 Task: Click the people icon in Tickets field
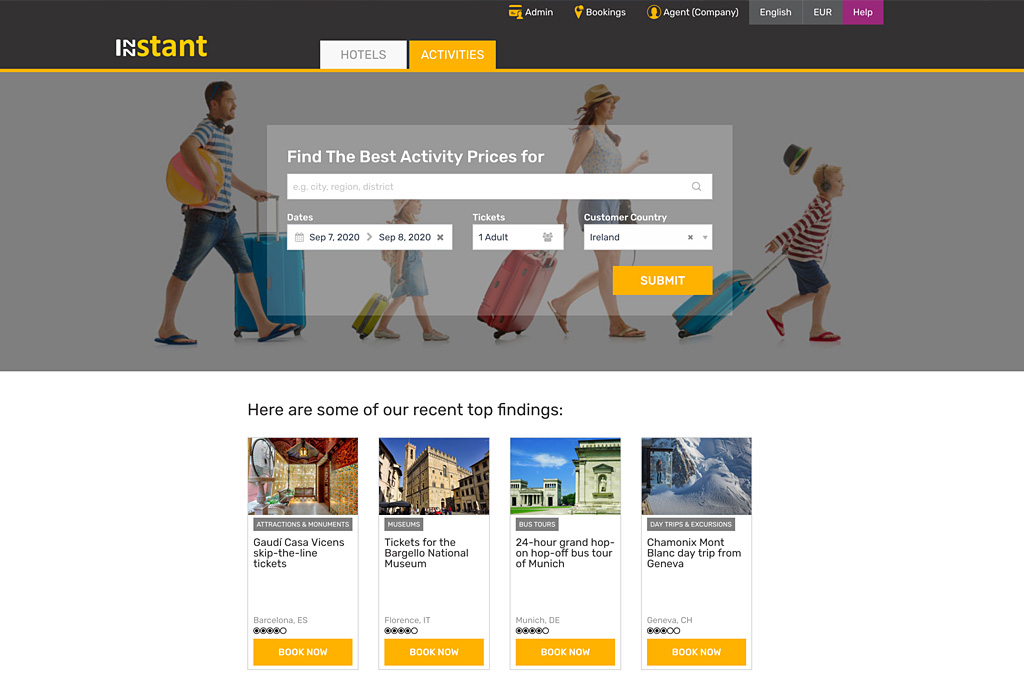[x=547, y=237]
